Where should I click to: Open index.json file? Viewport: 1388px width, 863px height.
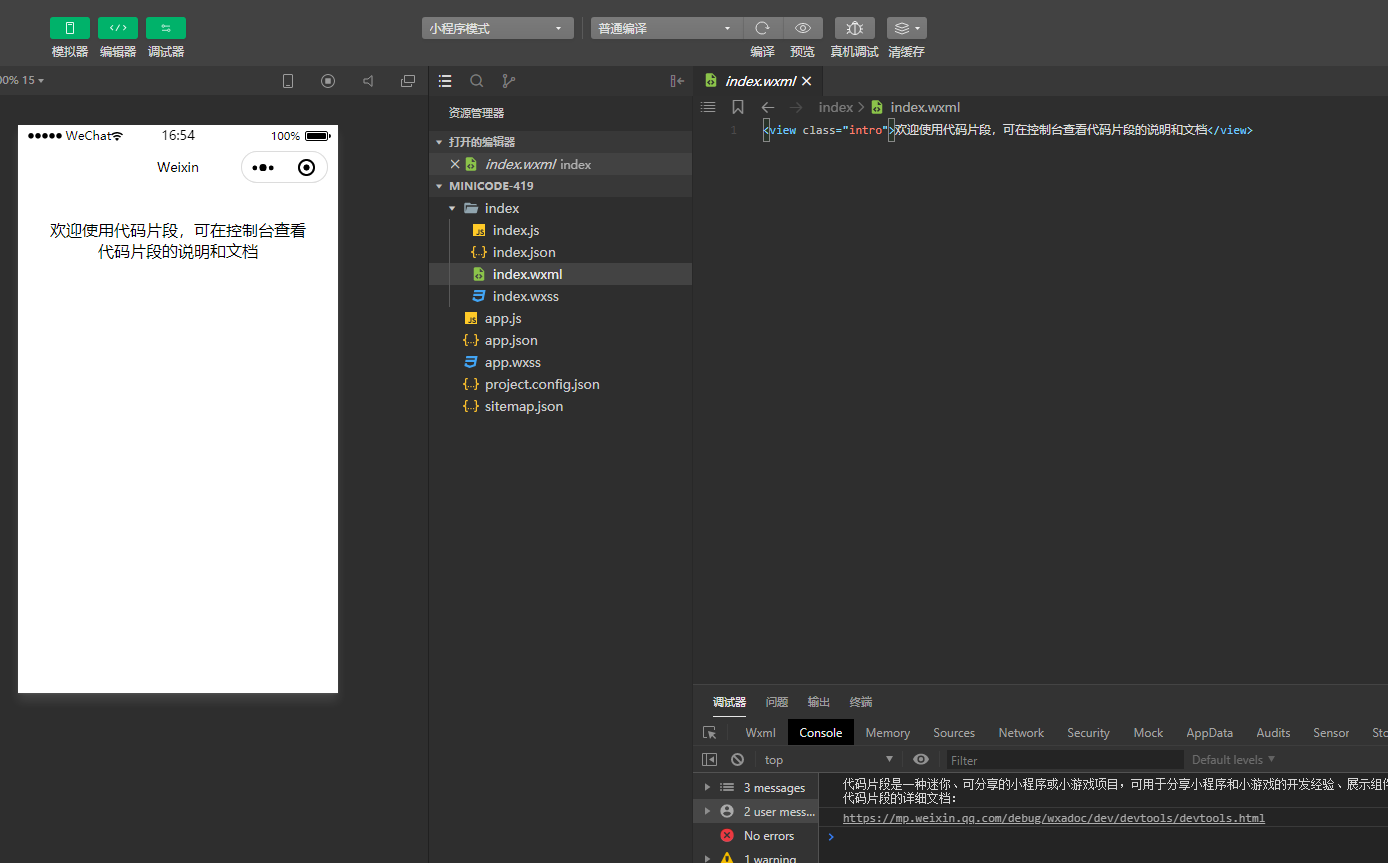pos(560,252)
